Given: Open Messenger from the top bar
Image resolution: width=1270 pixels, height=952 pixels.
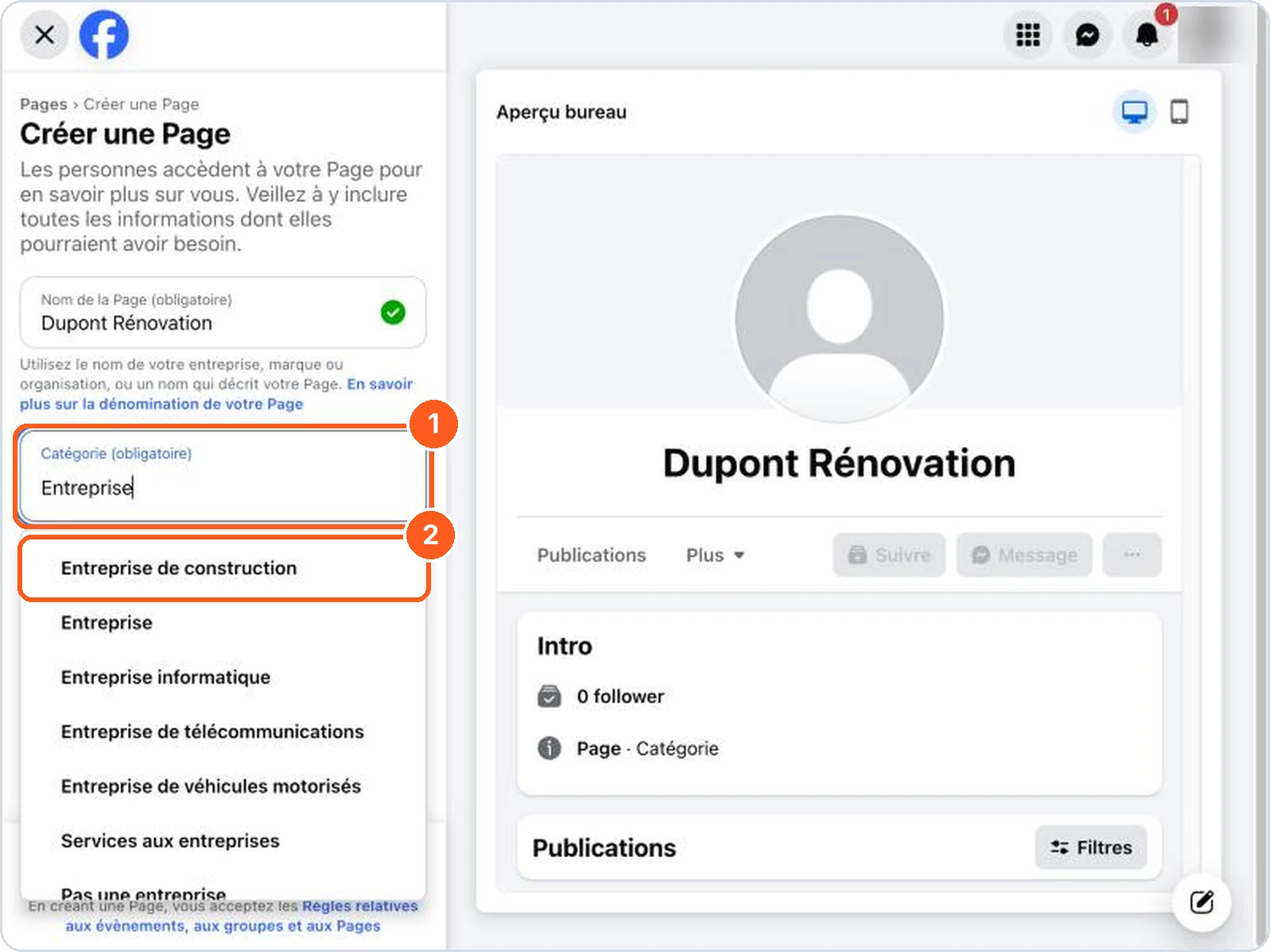Looking at the screenshot, I should click(1087, 35).
